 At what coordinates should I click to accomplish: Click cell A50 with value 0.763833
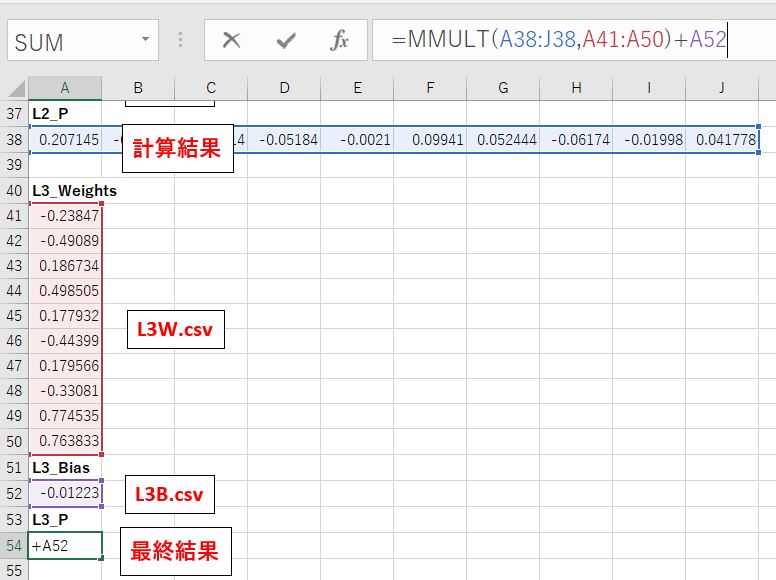pos(65,441)
